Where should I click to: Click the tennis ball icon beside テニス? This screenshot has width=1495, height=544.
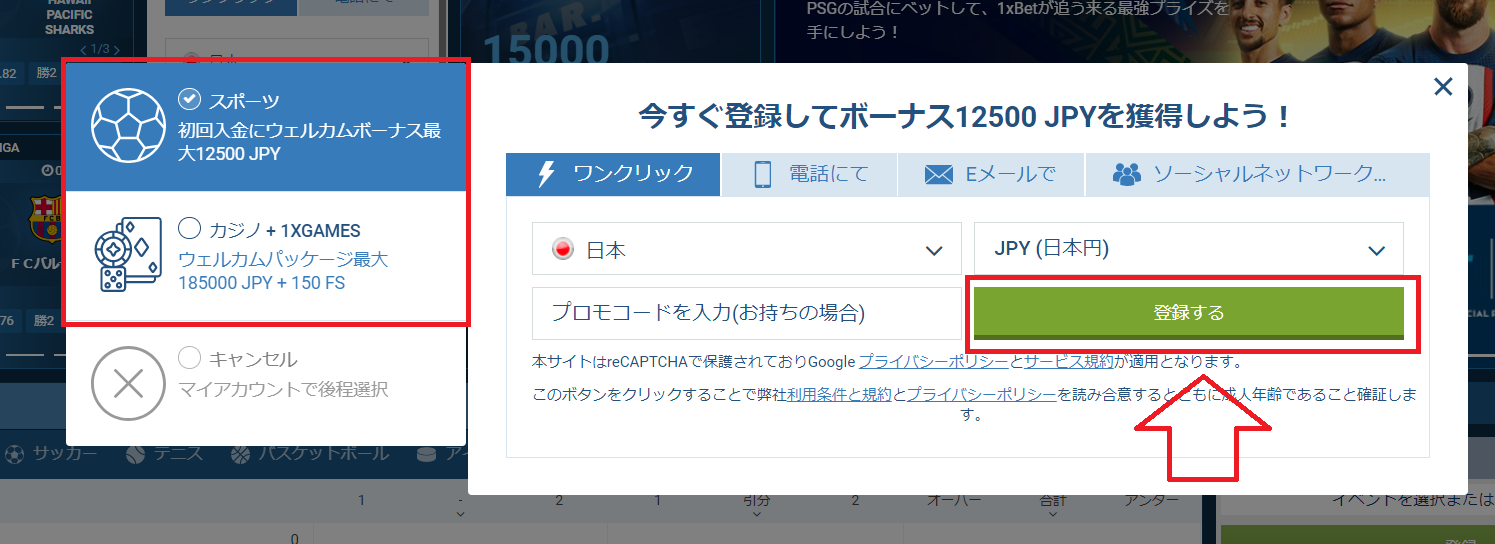[135, 454]
